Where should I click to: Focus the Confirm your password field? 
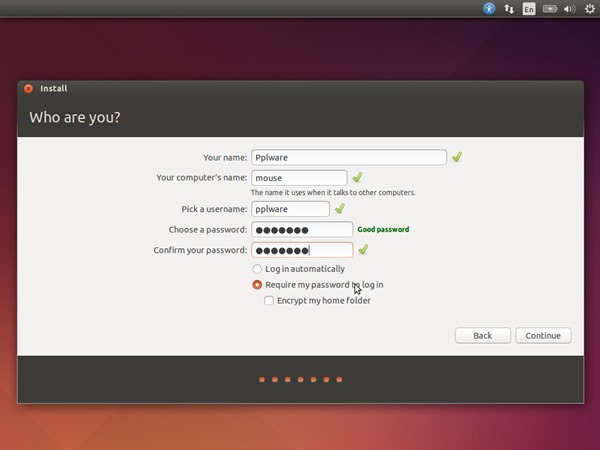click(302, 250)
